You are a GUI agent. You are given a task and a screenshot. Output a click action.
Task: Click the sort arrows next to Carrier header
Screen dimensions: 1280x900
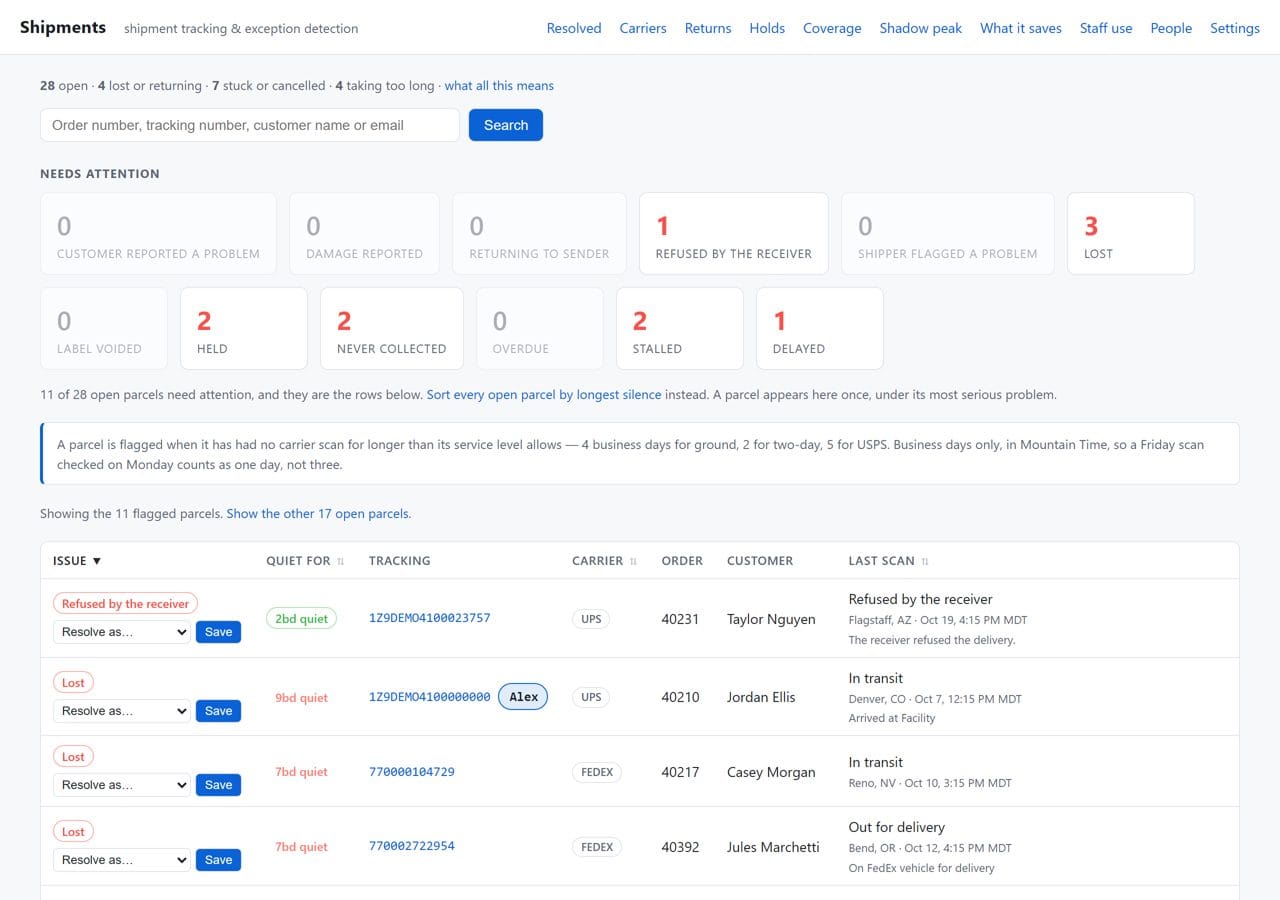633,562
